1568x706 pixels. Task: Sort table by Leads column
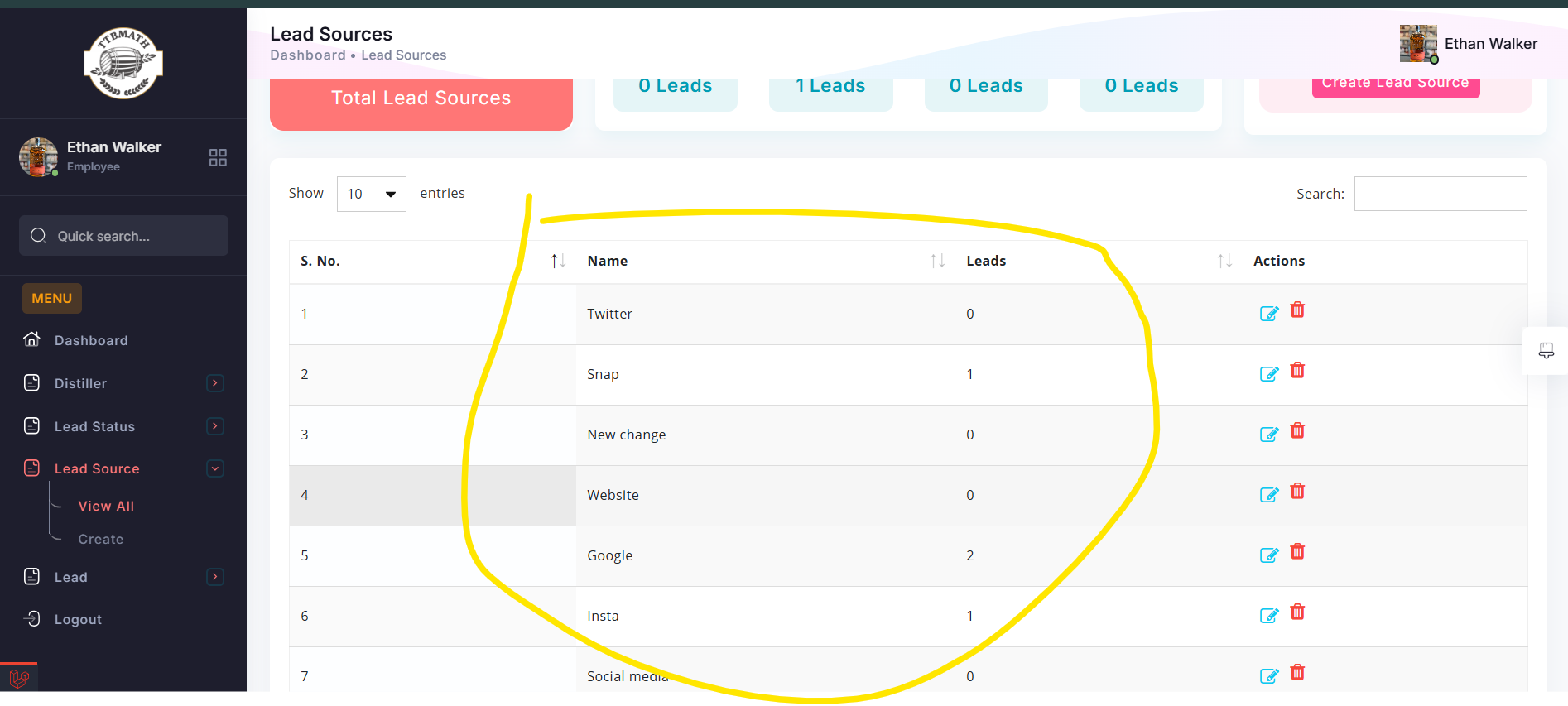click(x=1224, y=261)
